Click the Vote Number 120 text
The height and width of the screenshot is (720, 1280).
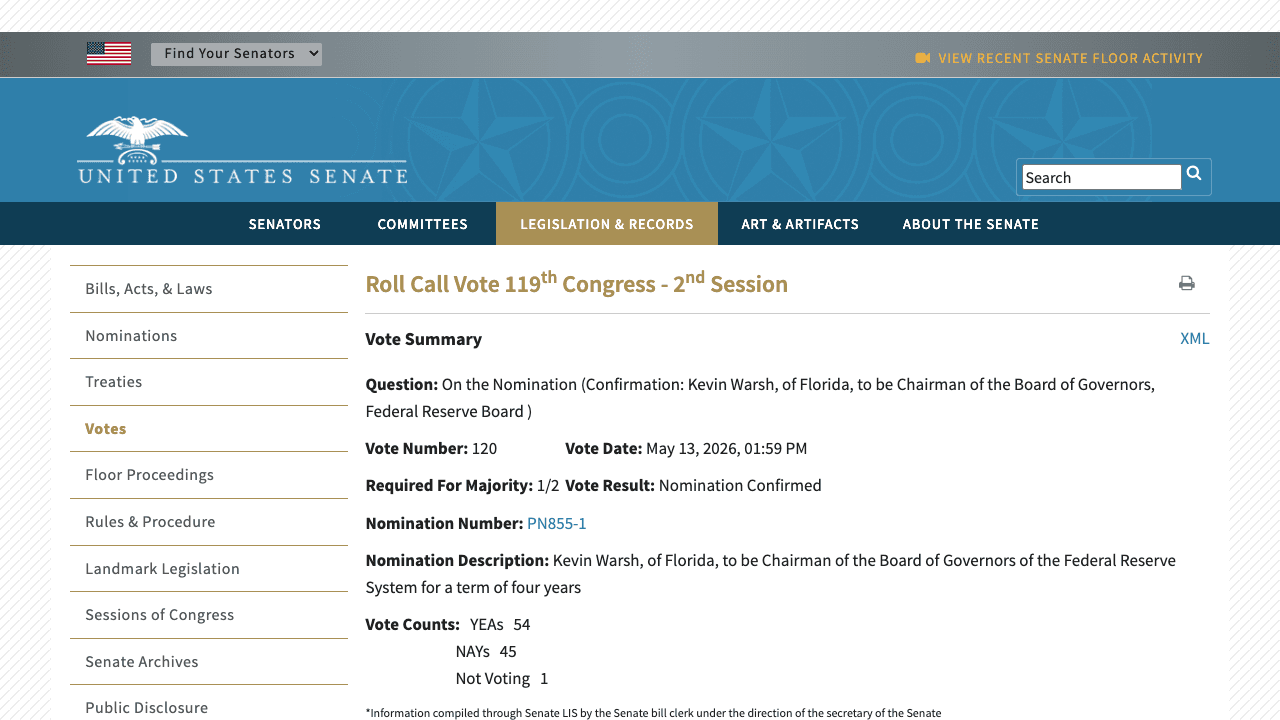click(x=431, y=448)
